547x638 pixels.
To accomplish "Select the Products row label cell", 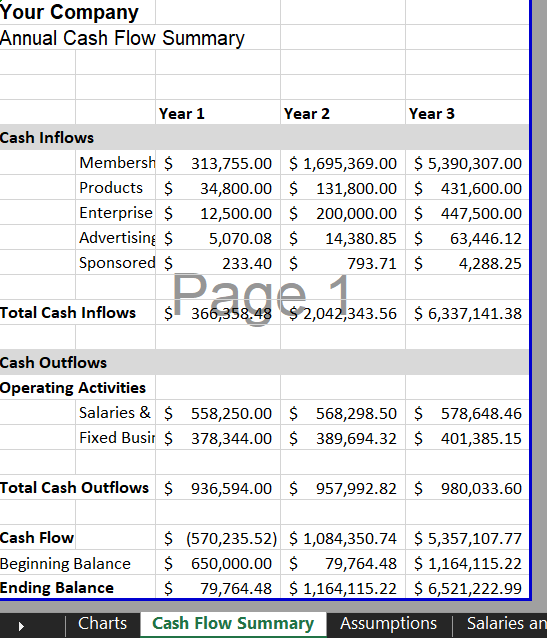I will pyautogui.click(x=116, y=188).
